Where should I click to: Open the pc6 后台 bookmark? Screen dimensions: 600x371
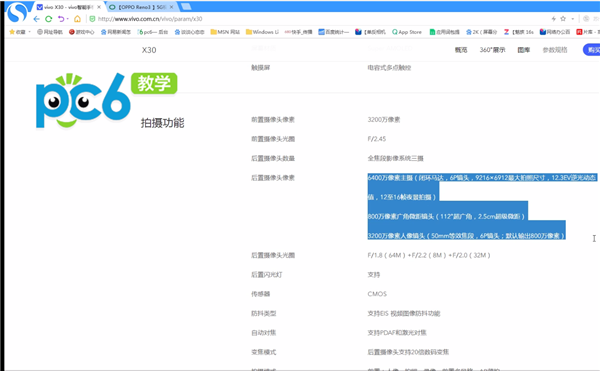(153, 32)
